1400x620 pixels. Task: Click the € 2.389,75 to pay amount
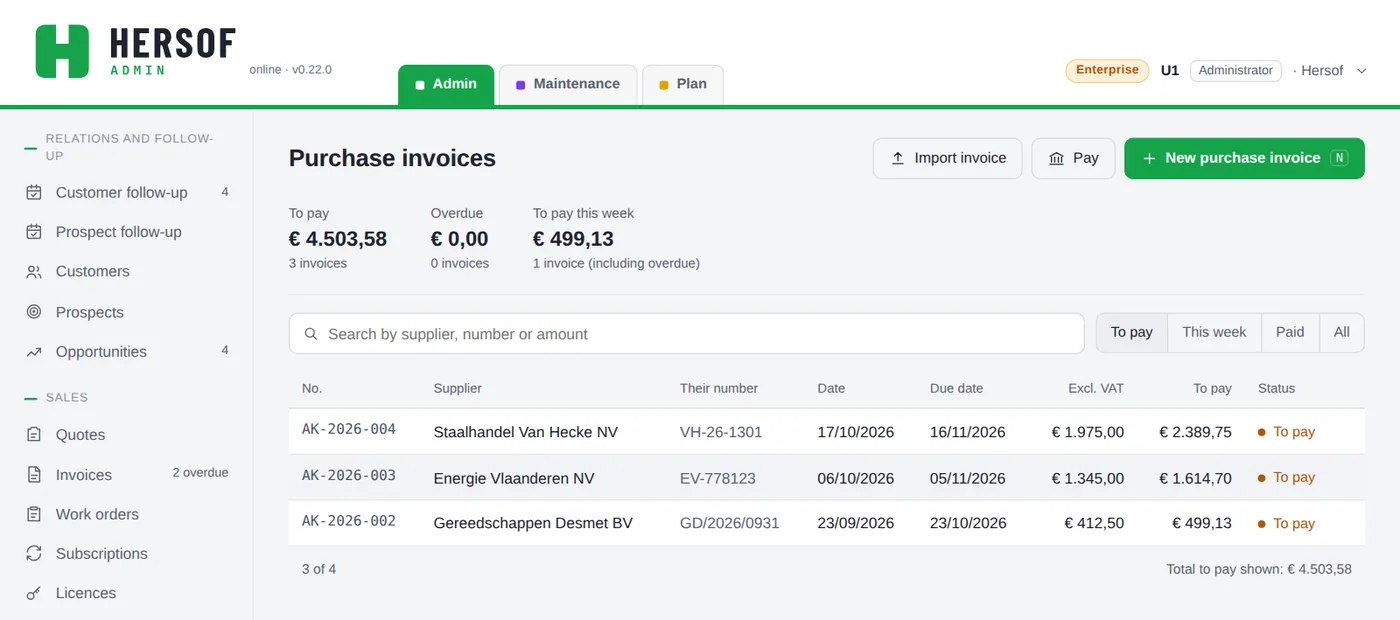pos(1195,432)
